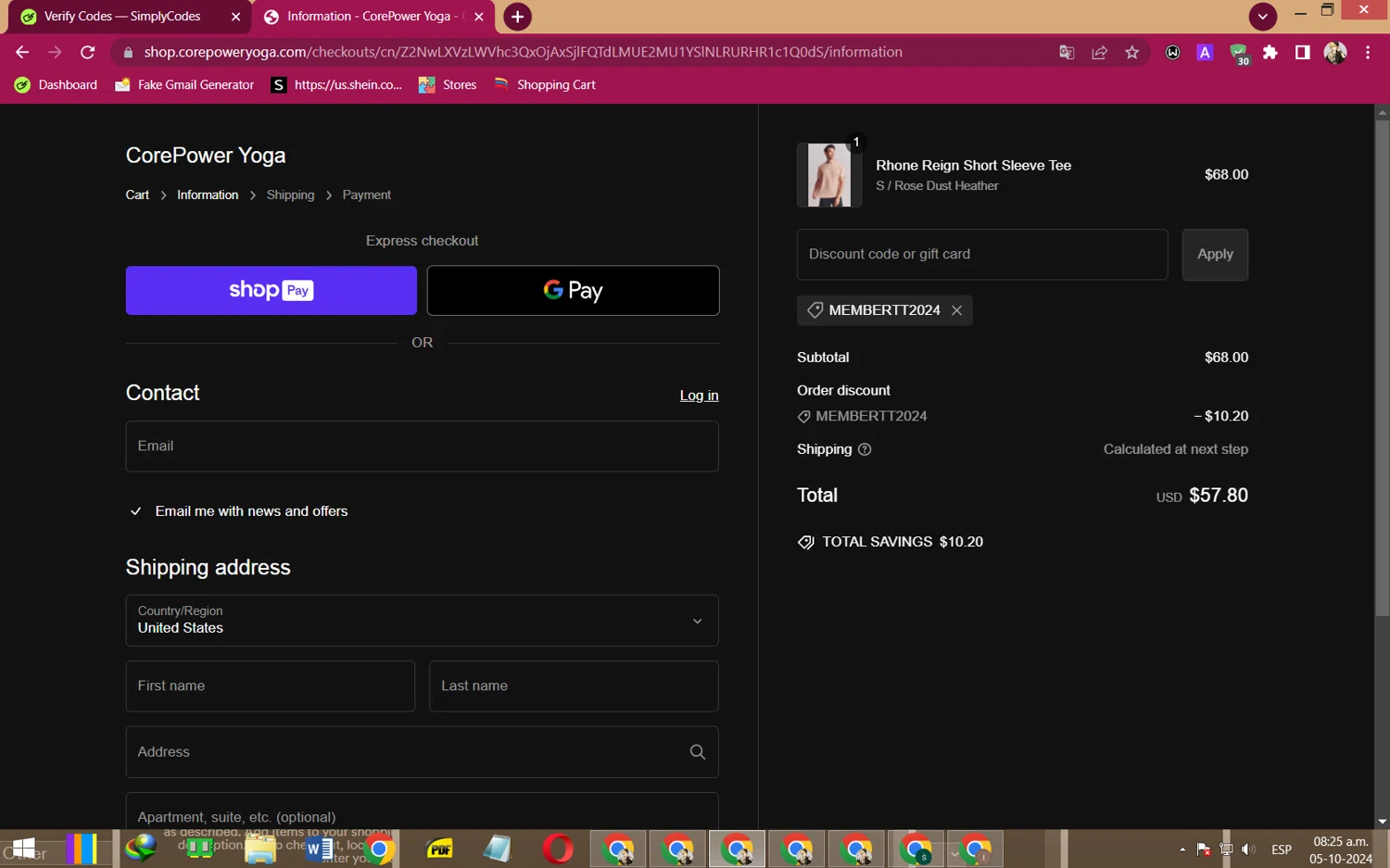Click the Shipping help question mark icon
The width and height of the screenshot is (1390, 868).
(865, 449)
